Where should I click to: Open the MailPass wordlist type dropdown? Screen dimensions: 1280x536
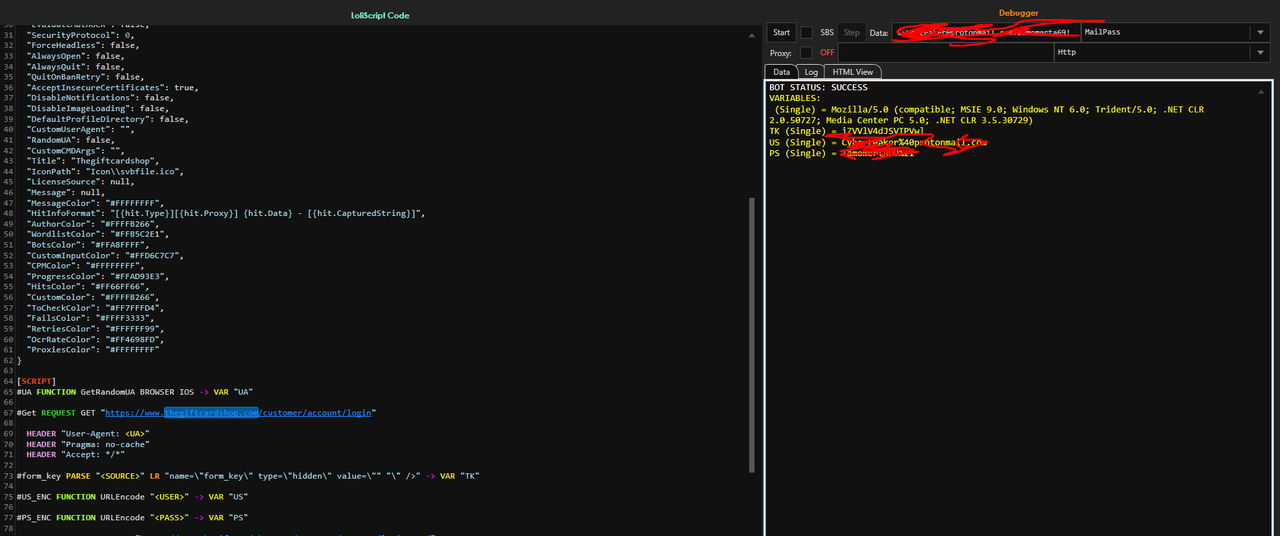point(1176,33)
